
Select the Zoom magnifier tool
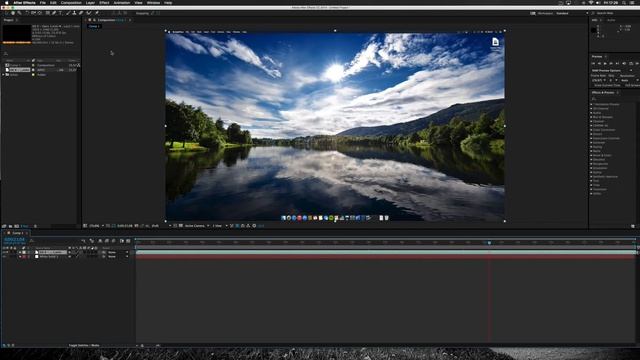coord(19,13)
